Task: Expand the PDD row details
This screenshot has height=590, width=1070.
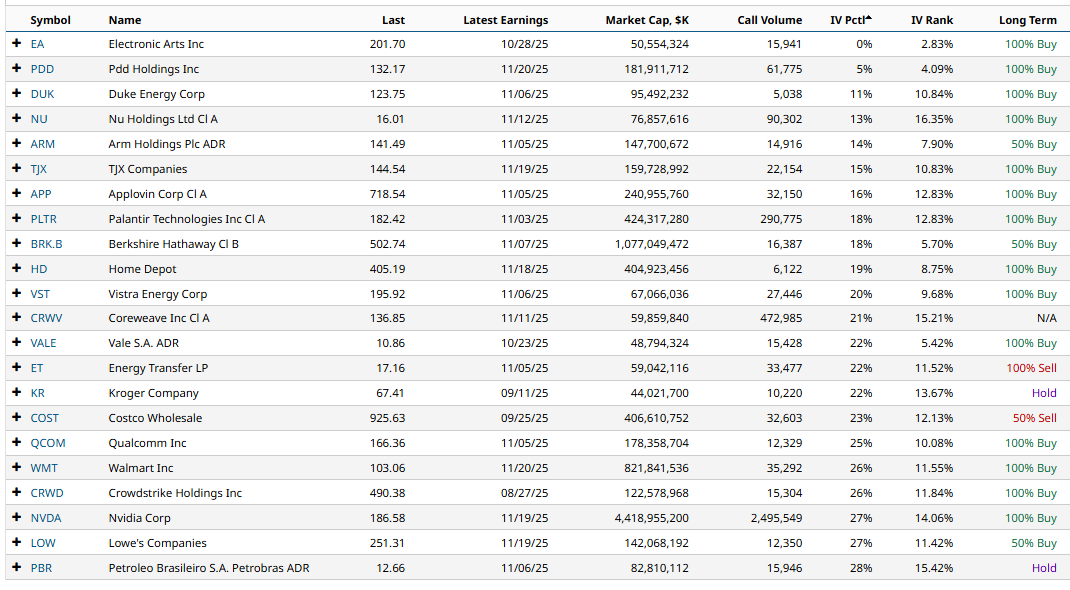Action: [16, 69]
